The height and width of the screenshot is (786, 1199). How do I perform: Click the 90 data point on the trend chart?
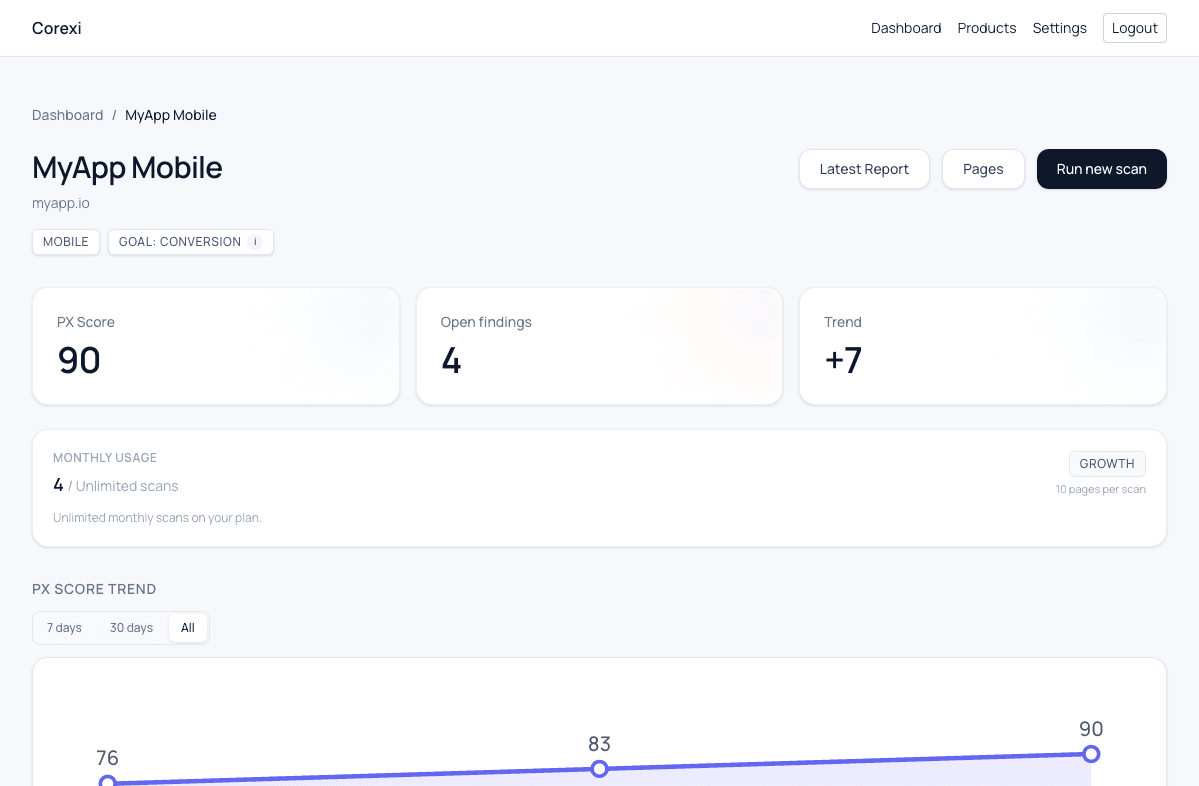click(x=1090, y=754)
